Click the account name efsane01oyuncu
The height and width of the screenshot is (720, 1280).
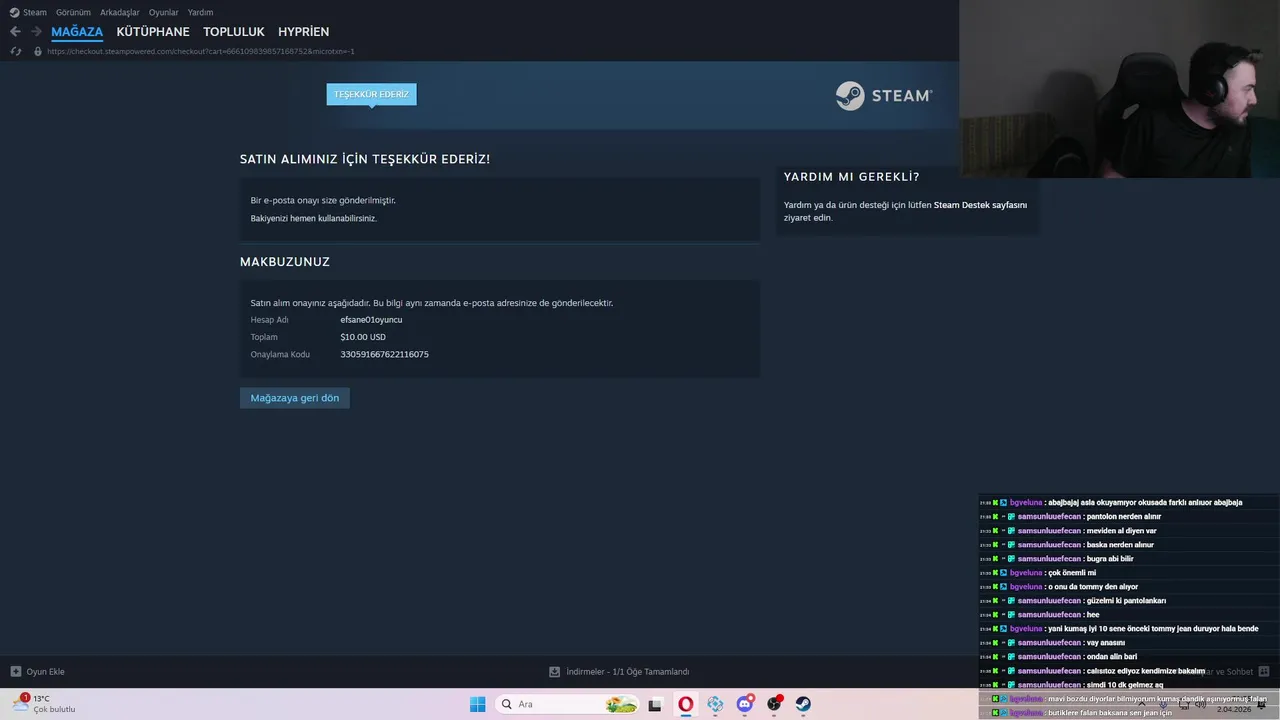tap(371, 320)
